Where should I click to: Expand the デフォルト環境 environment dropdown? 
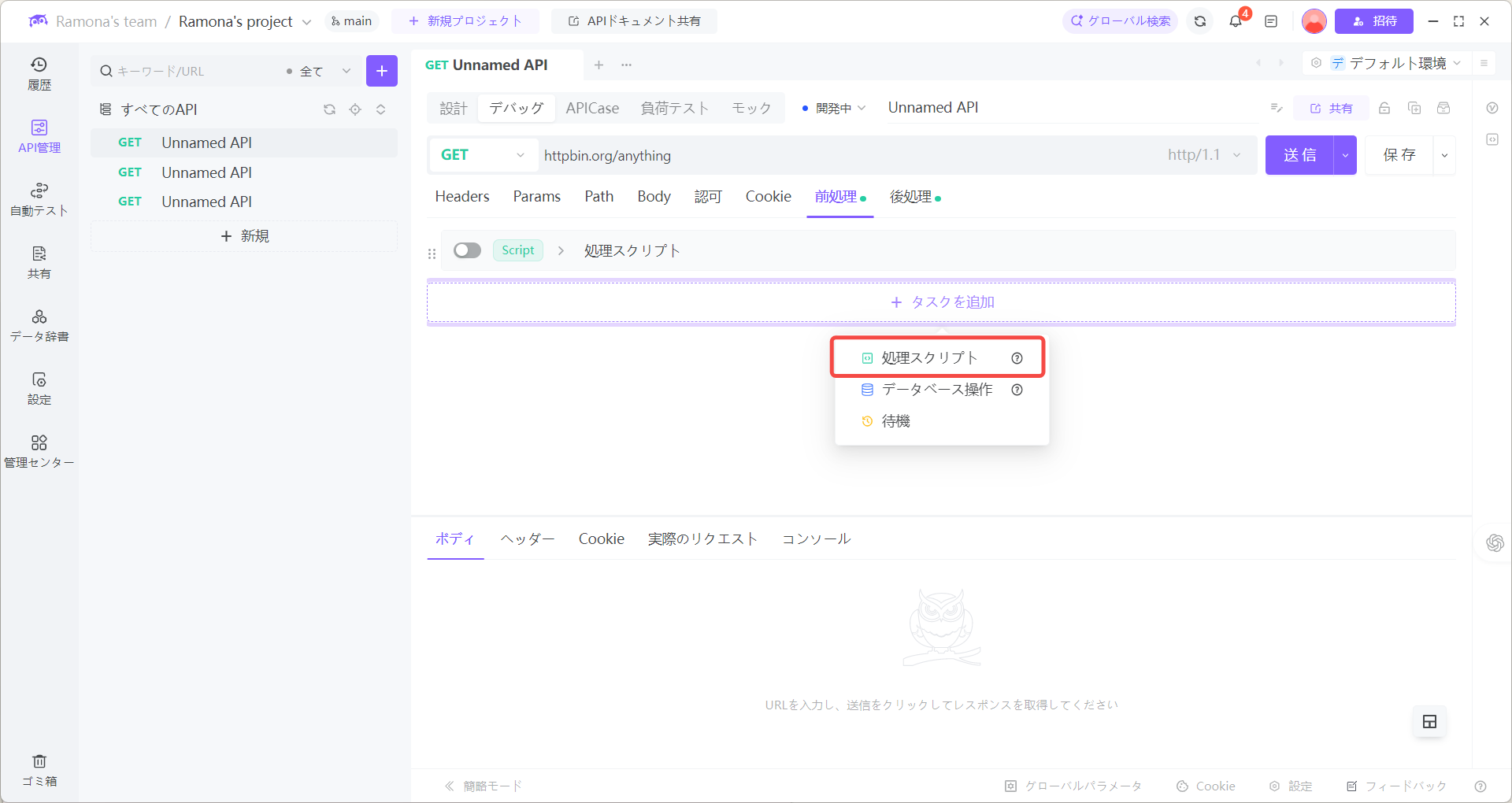[x=1400, y=63]
